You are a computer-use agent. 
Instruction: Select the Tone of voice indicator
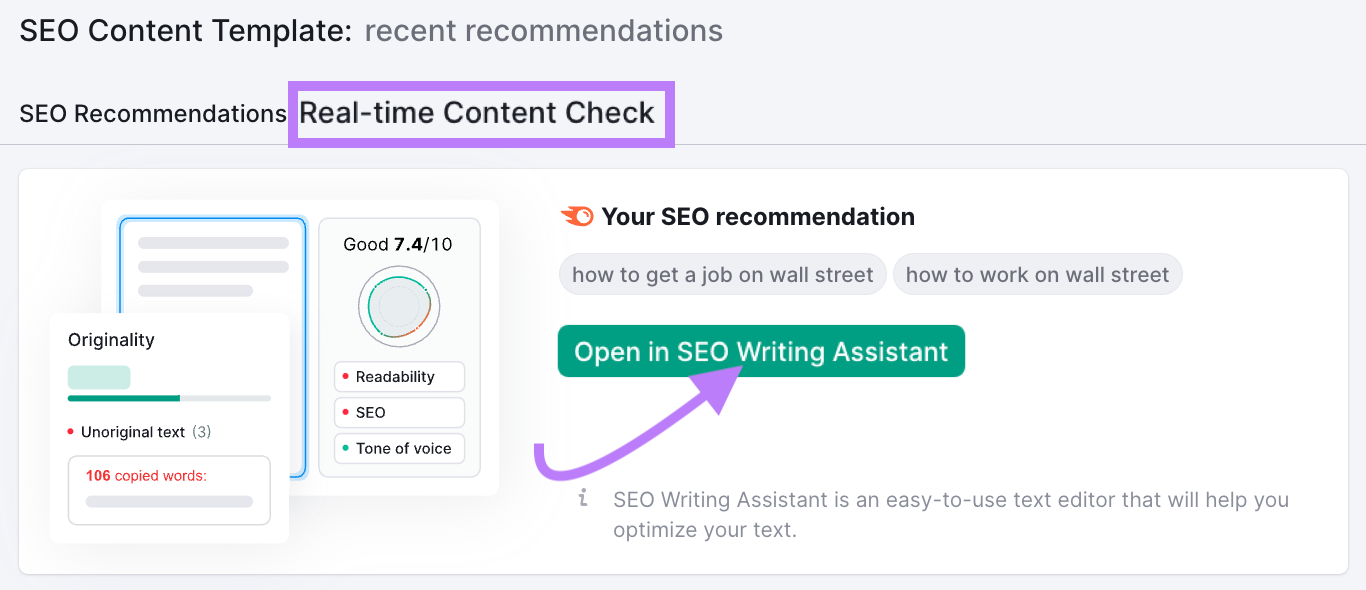tap(399, 448)
